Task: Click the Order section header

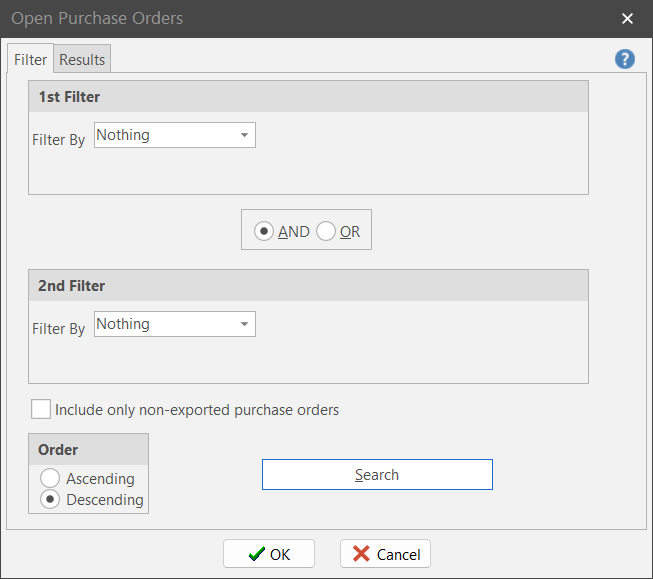Action: 58,450
